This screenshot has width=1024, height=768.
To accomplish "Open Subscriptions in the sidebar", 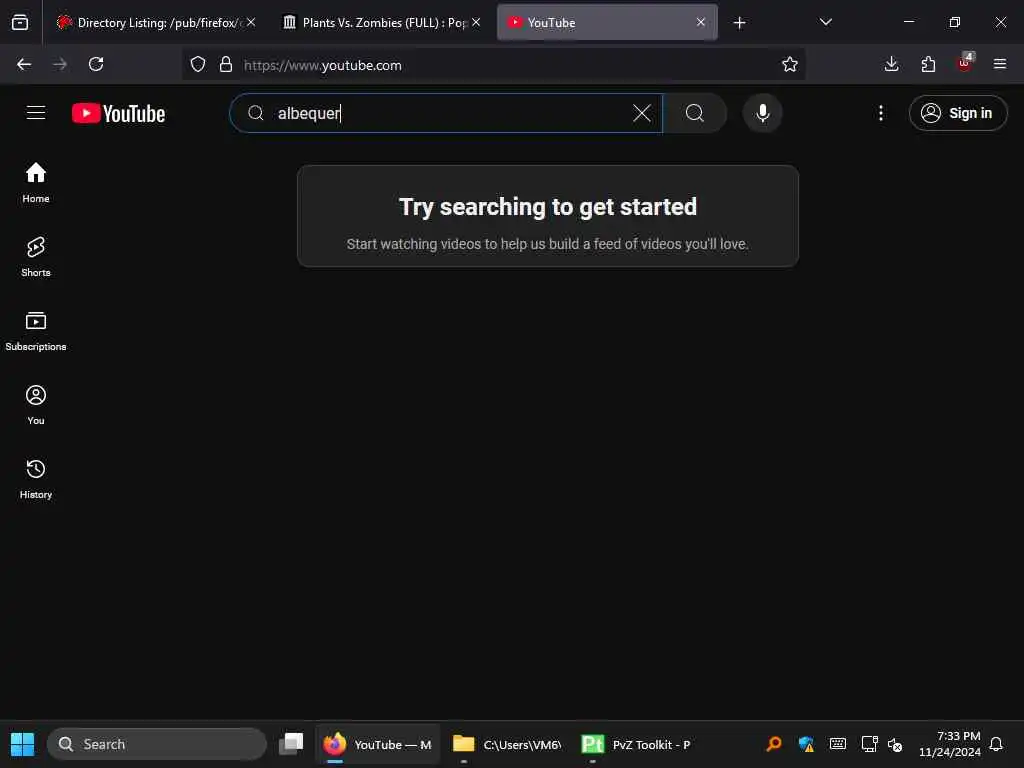I will tap(36, 331).
